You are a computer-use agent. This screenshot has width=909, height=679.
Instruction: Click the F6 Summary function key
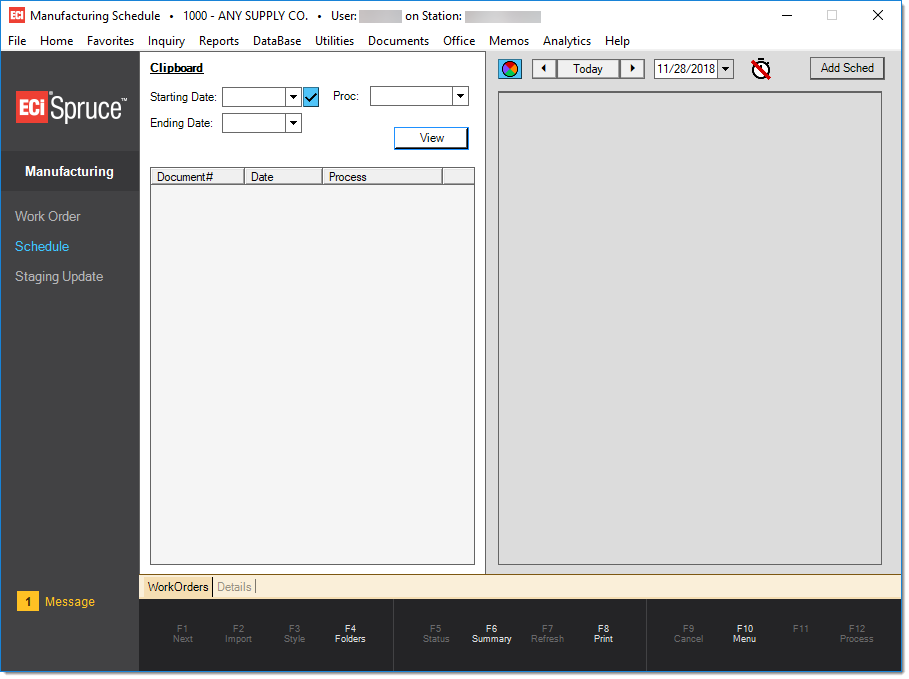[x=492, y=633]
